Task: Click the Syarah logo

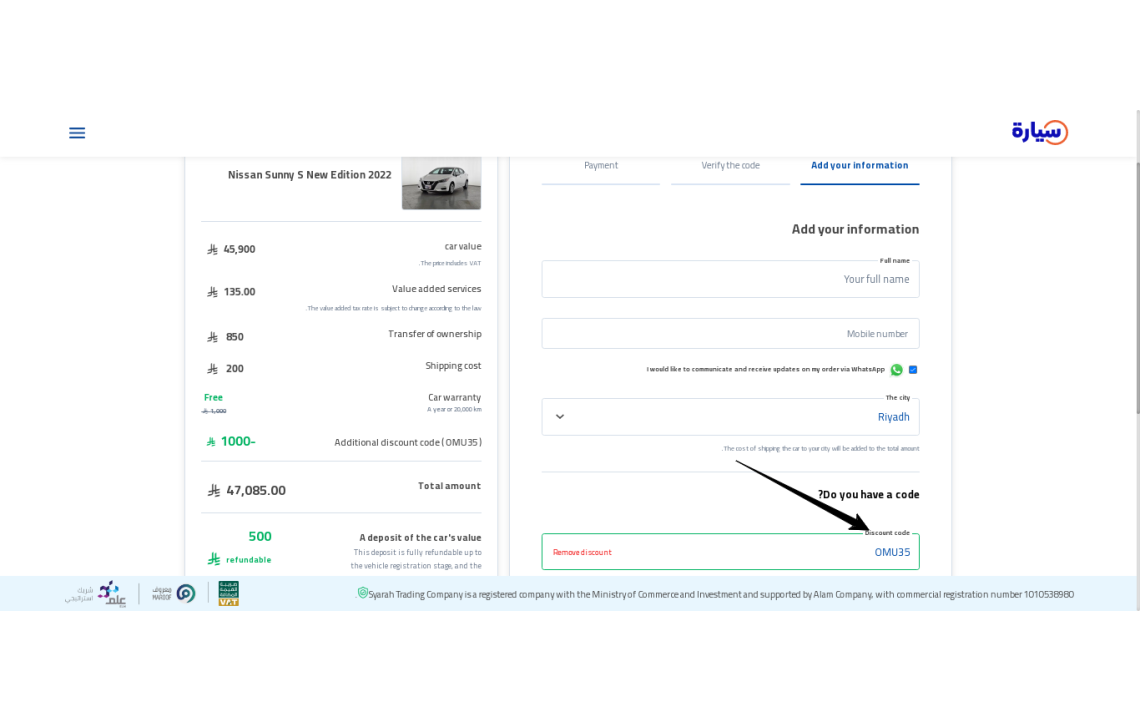Action: click(1040, 132)
